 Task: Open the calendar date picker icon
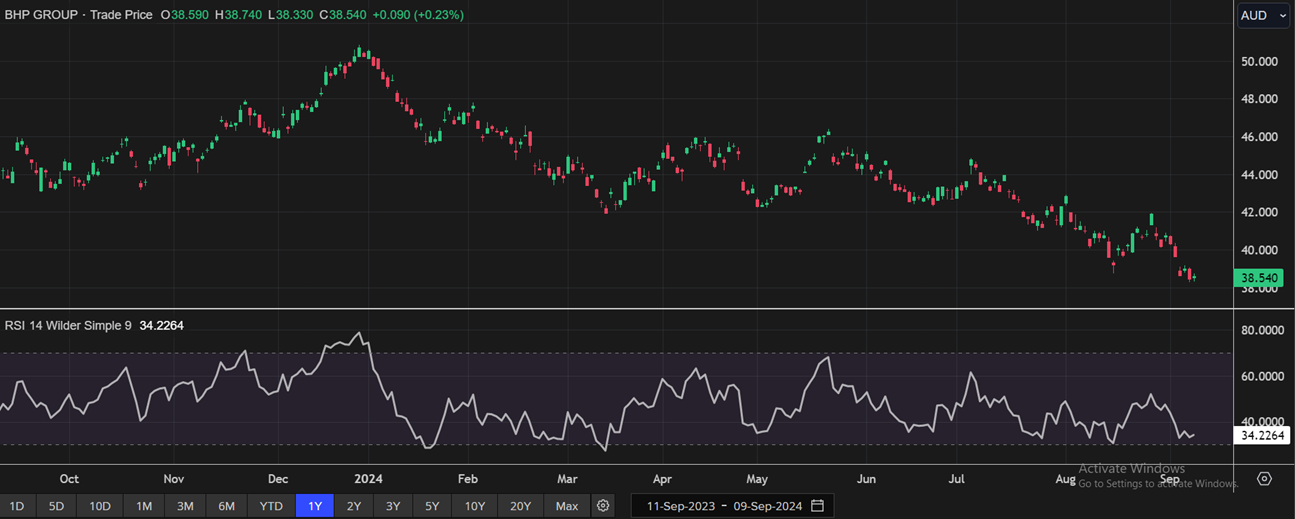pos(818,506)
